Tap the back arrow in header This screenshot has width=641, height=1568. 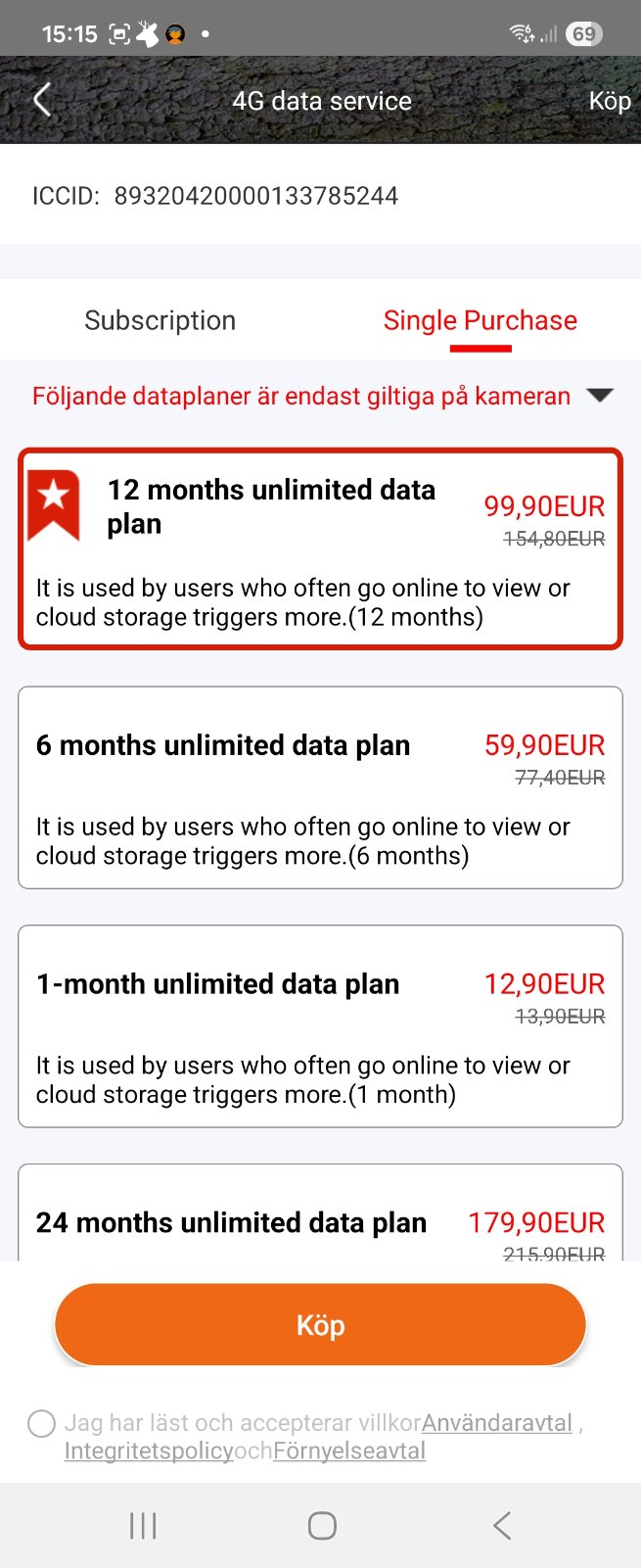tap(42, 100)
